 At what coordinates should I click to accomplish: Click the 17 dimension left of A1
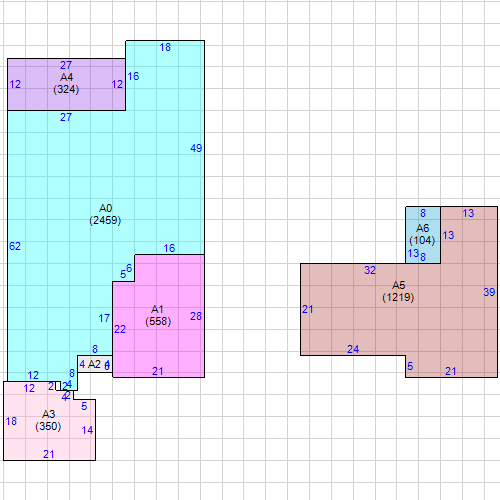click(104, 318)
